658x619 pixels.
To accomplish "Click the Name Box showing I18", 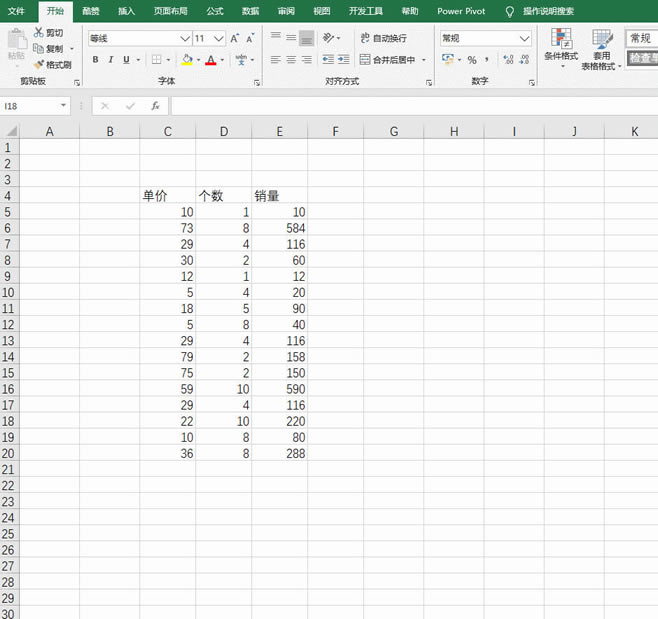I will pyautogui.click(x=29, y=106).
